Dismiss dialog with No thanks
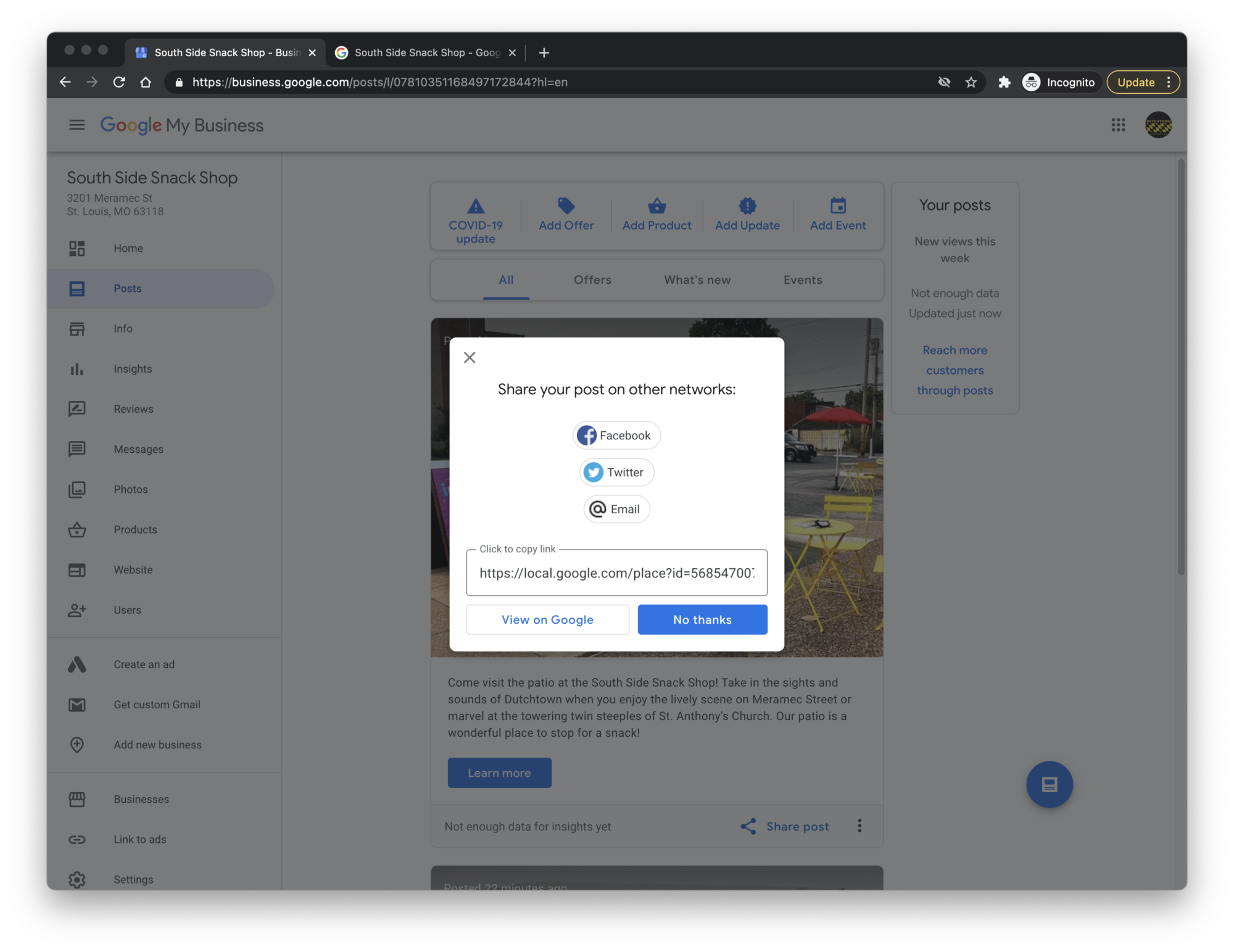Viewport: 1234px width, 952px height. pos(702,619)
